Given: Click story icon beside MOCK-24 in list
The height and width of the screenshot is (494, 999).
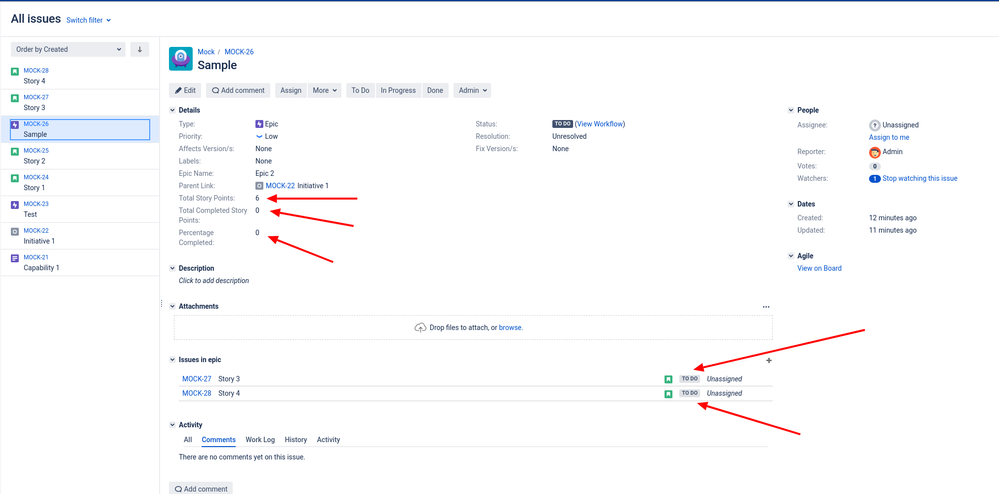Looking at the screenshot, I should click(x=15, y=178).
